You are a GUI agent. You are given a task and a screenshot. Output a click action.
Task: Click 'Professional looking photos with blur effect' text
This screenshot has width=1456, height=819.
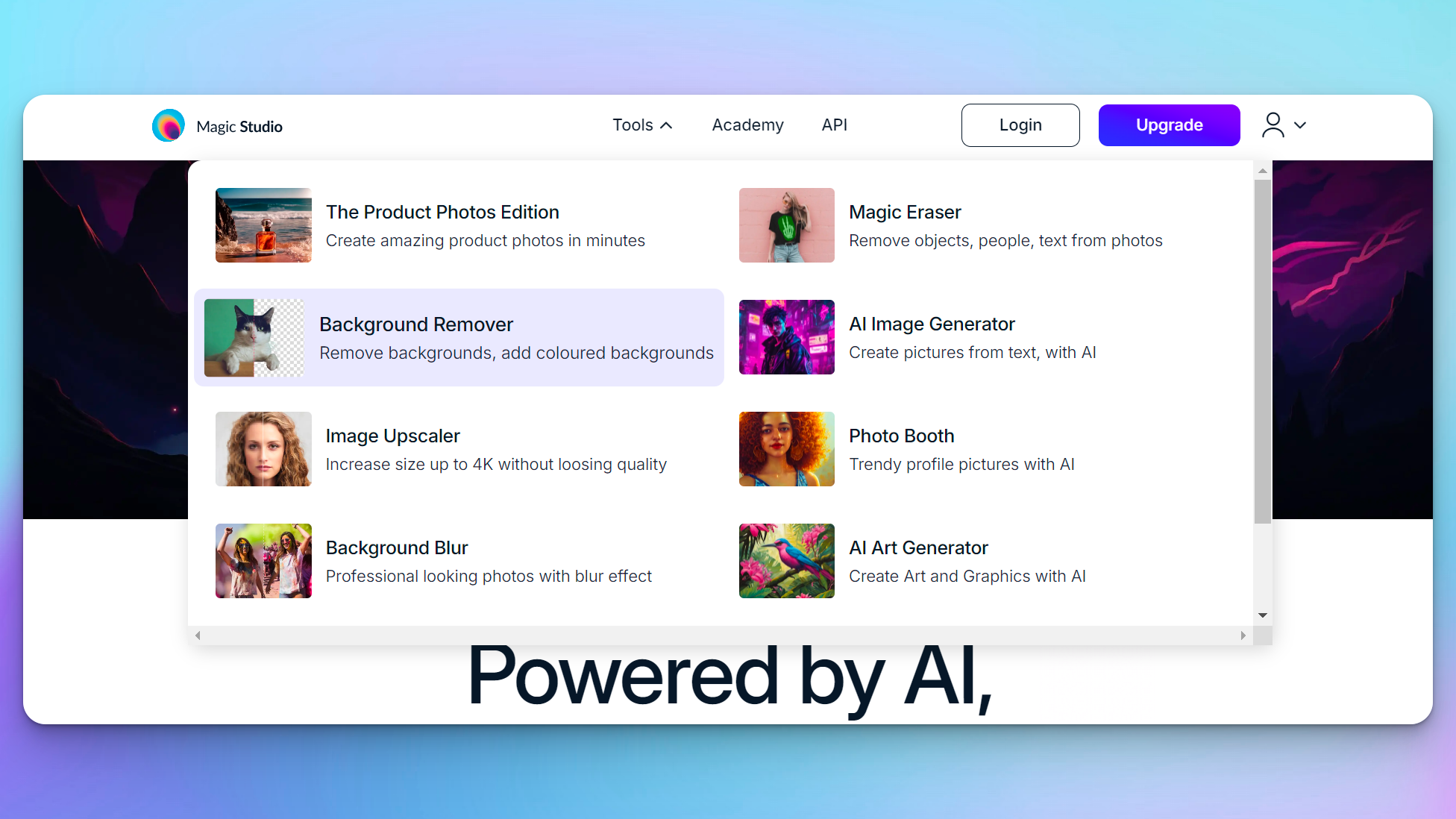click(489, 576)
